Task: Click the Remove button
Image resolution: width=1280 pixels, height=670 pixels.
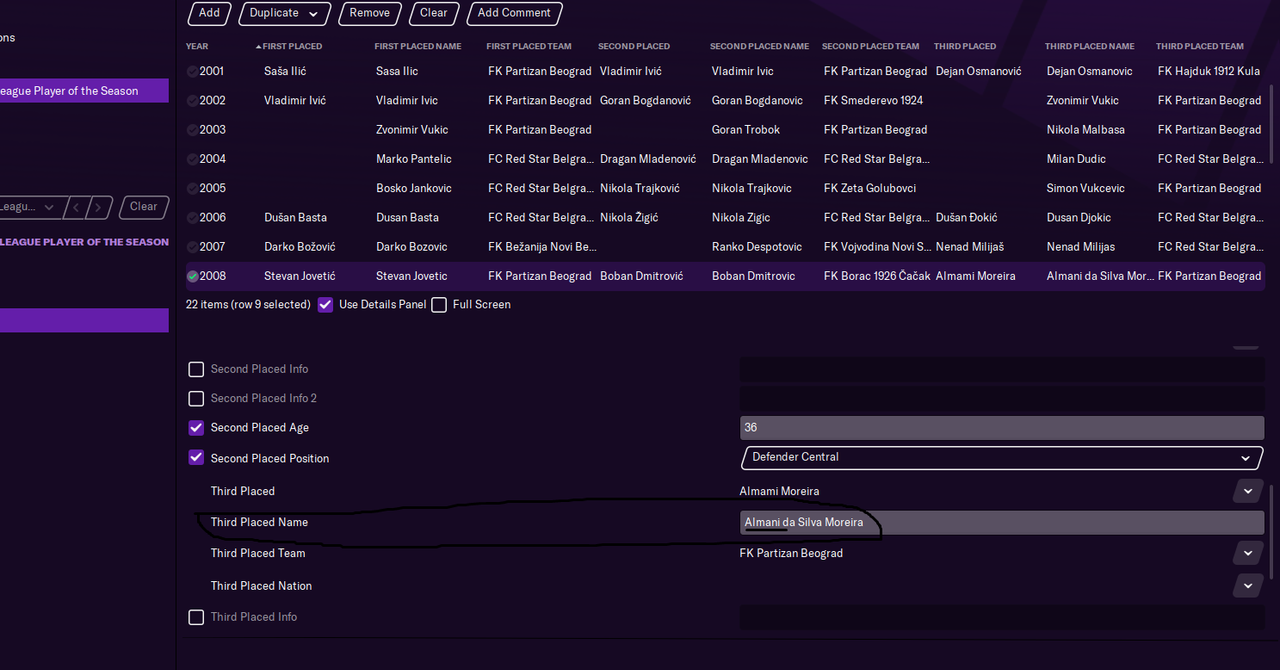Action: (370, 13)
